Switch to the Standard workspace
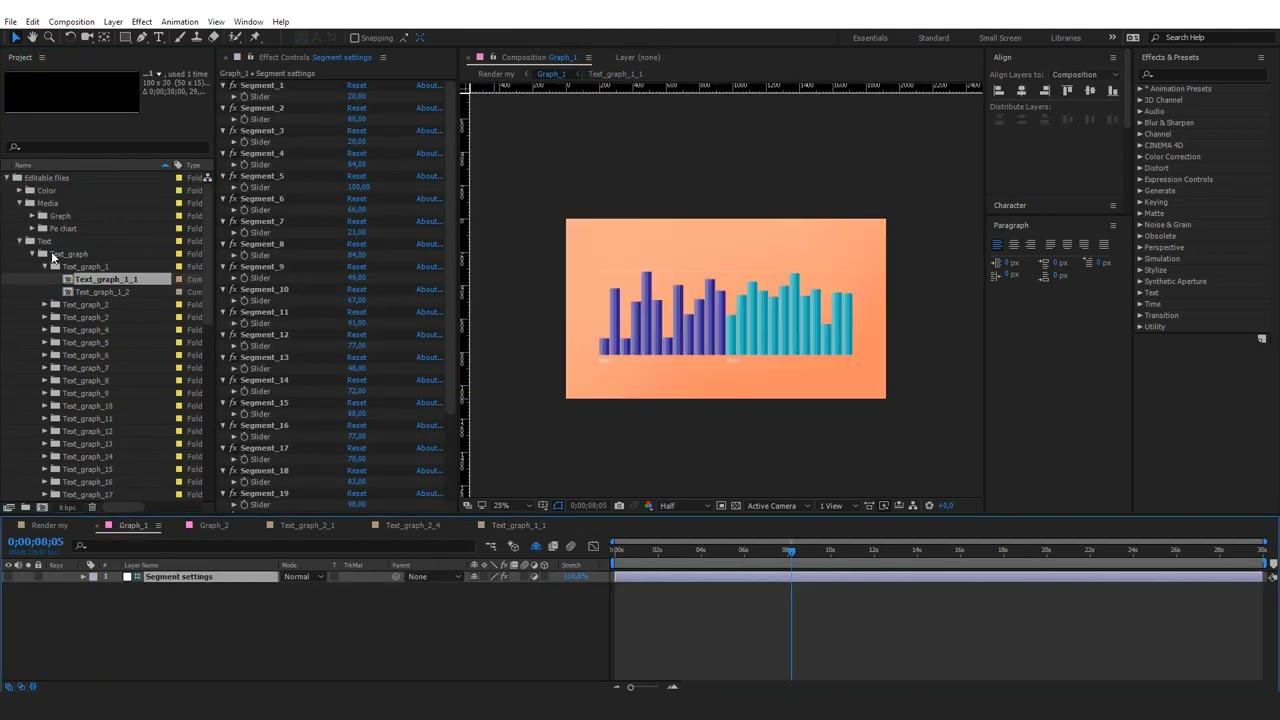 933,38
